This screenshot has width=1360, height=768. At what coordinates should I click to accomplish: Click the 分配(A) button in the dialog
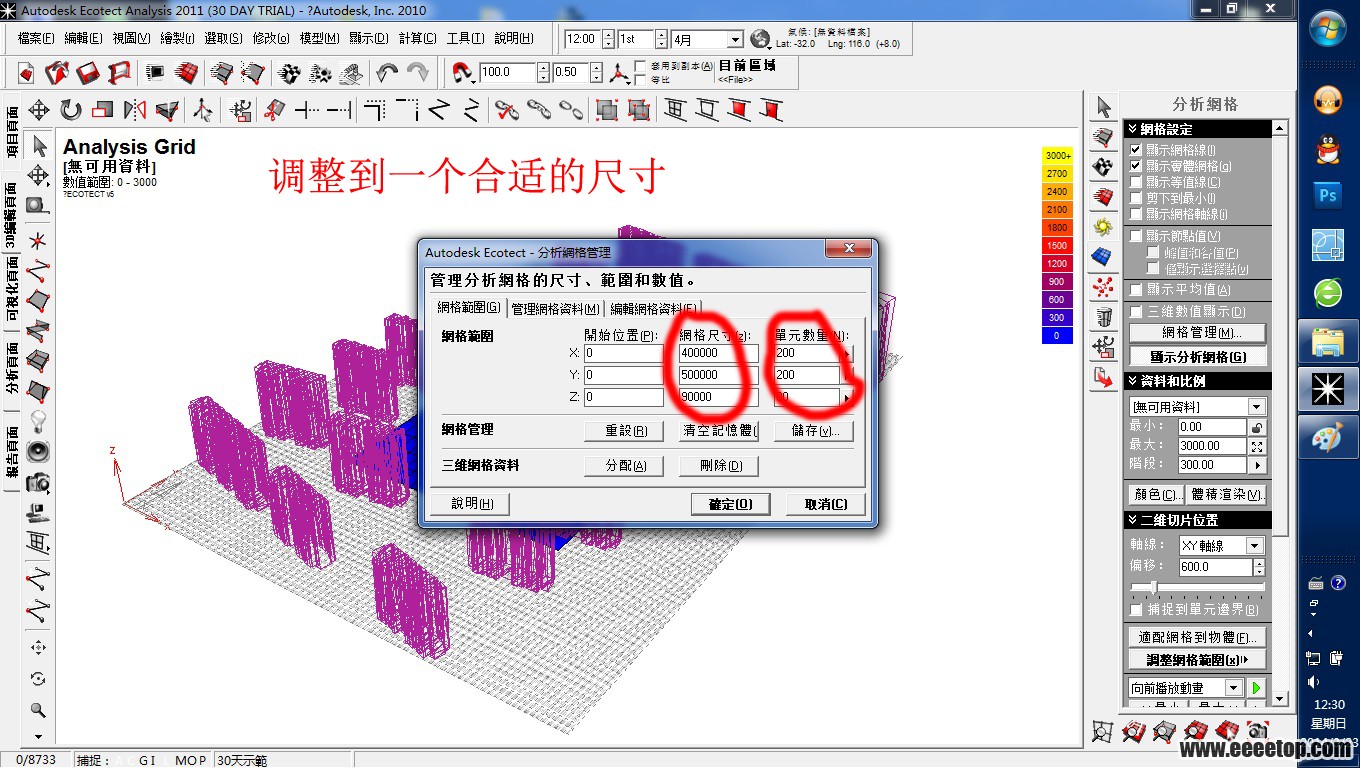623,466
